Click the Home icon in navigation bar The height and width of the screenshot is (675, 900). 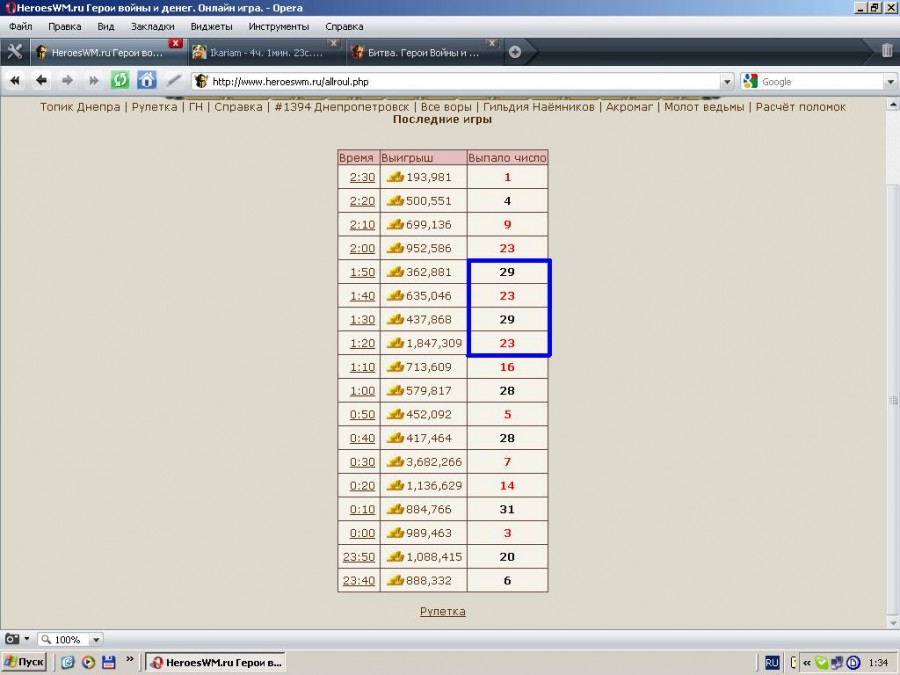pyautogui.click(x=147, y=81)
